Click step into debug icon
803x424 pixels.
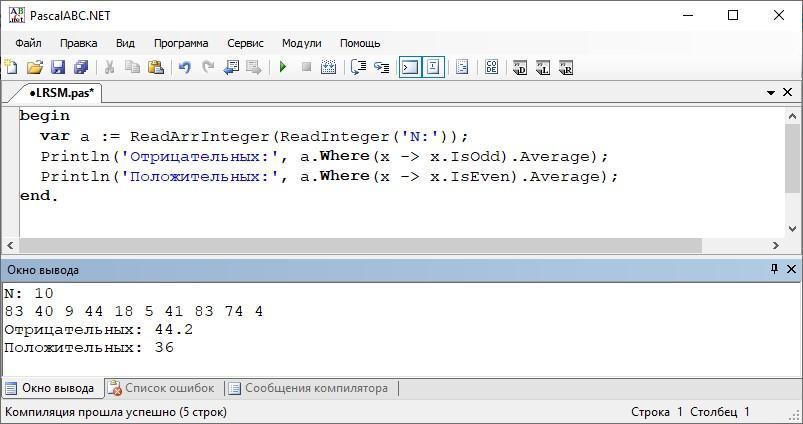click(382, 67)
